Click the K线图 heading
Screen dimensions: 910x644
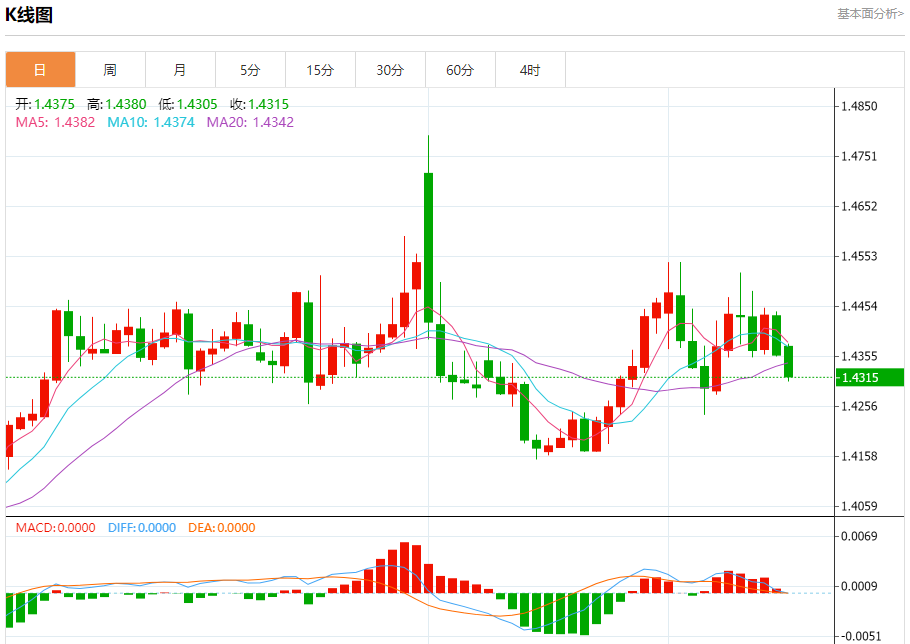(x=29, y=15)
